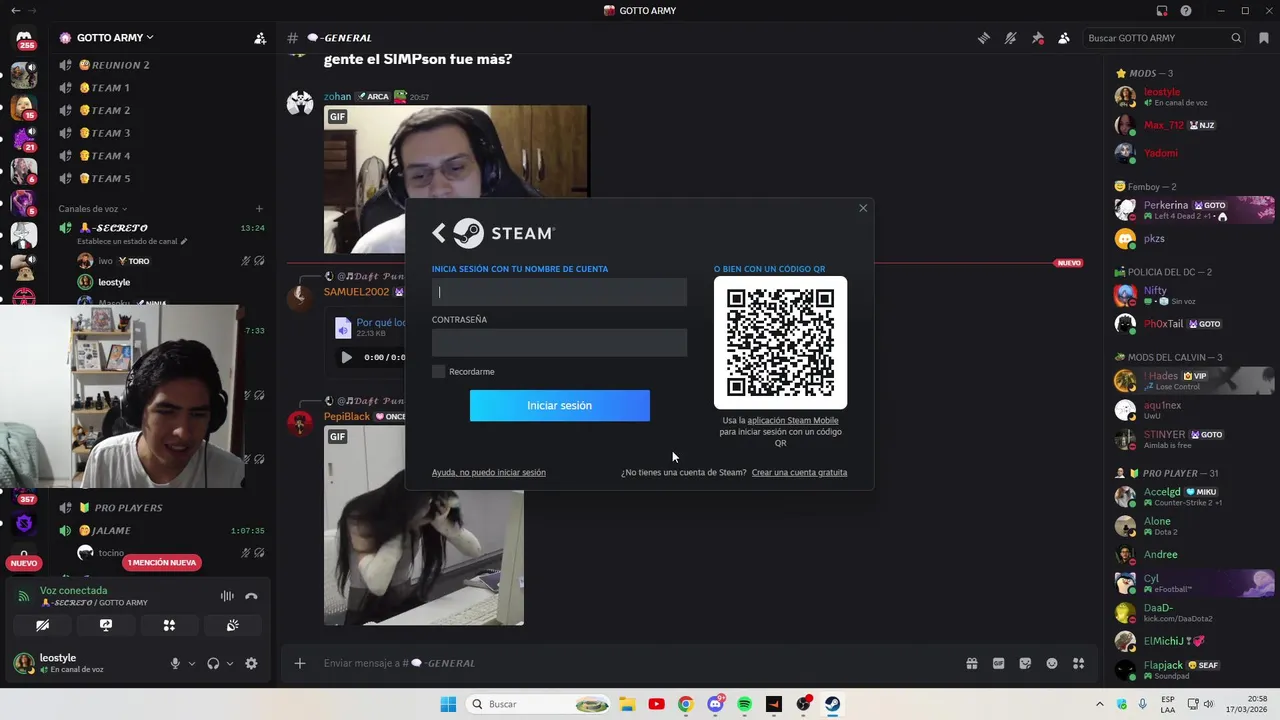Toggle channel notification mute bell

(x=1011, y=38)
